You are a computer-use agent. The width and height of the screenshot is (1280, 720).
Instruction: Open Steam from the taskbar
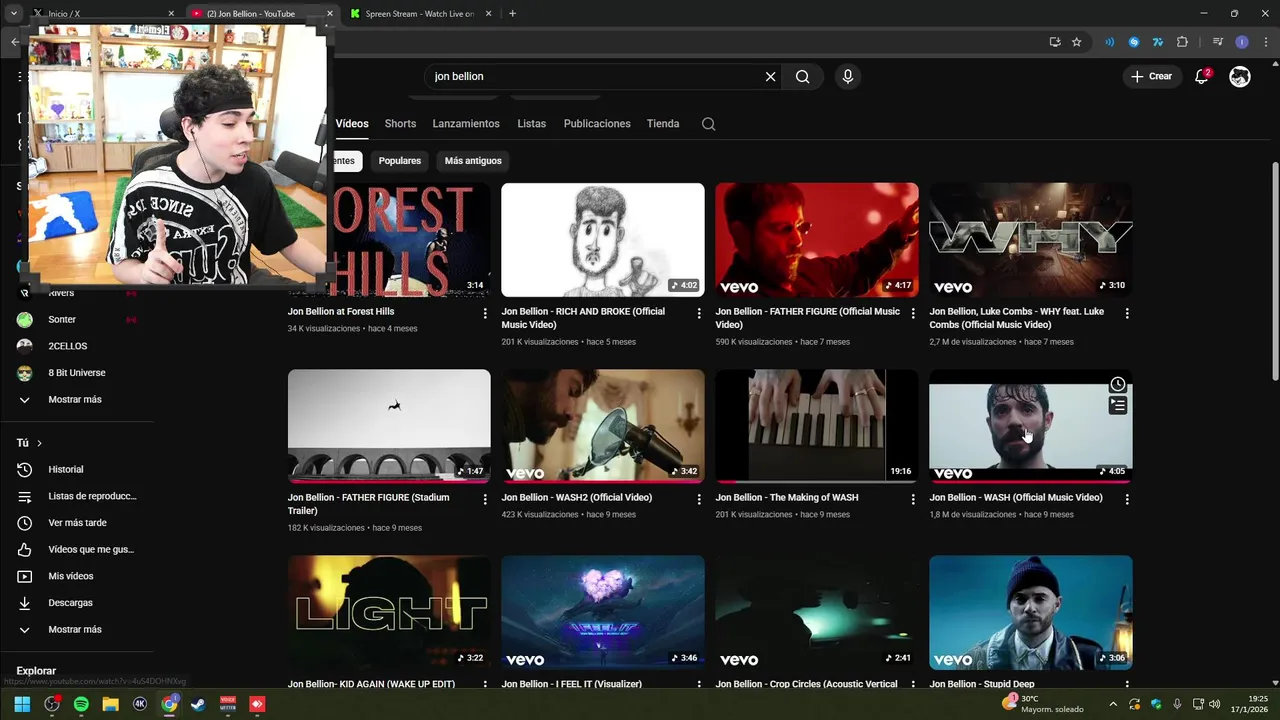[198, 704]
